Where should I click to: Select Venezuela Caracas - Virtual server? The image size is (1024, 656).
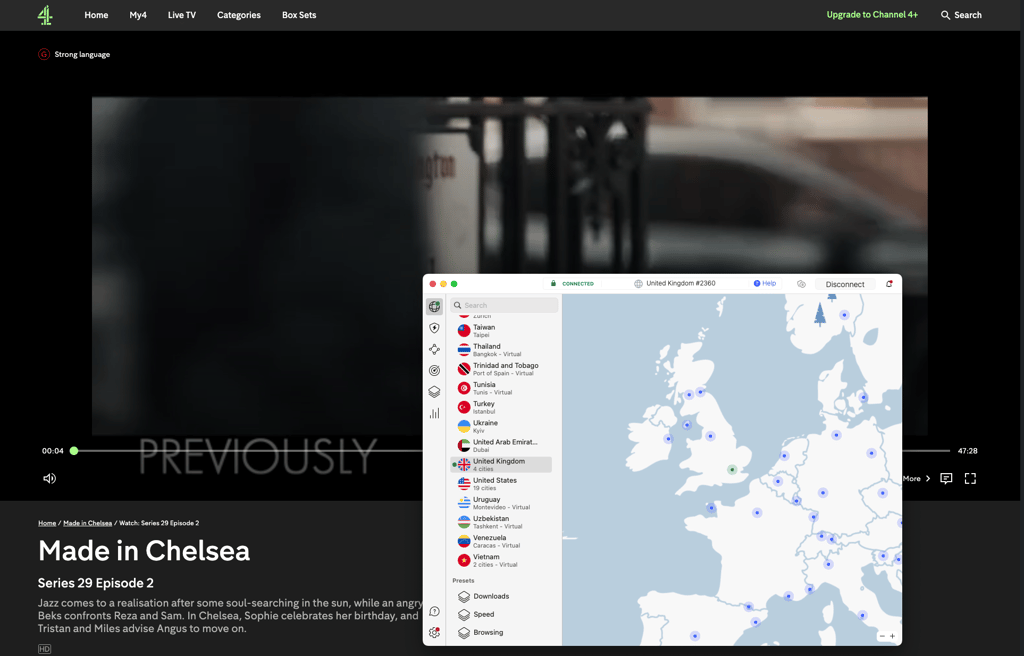(501, 541)
